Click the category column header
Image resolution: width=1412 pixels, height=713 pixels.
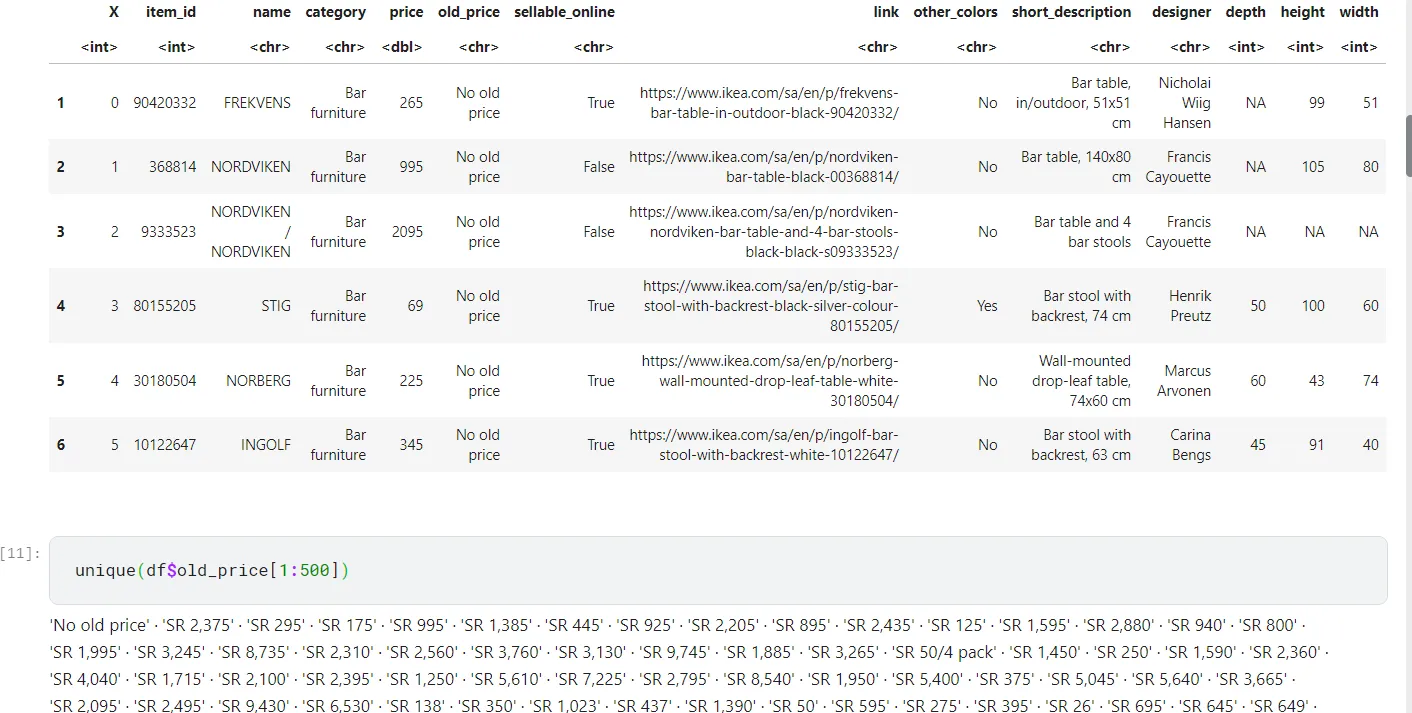[335, 12]
